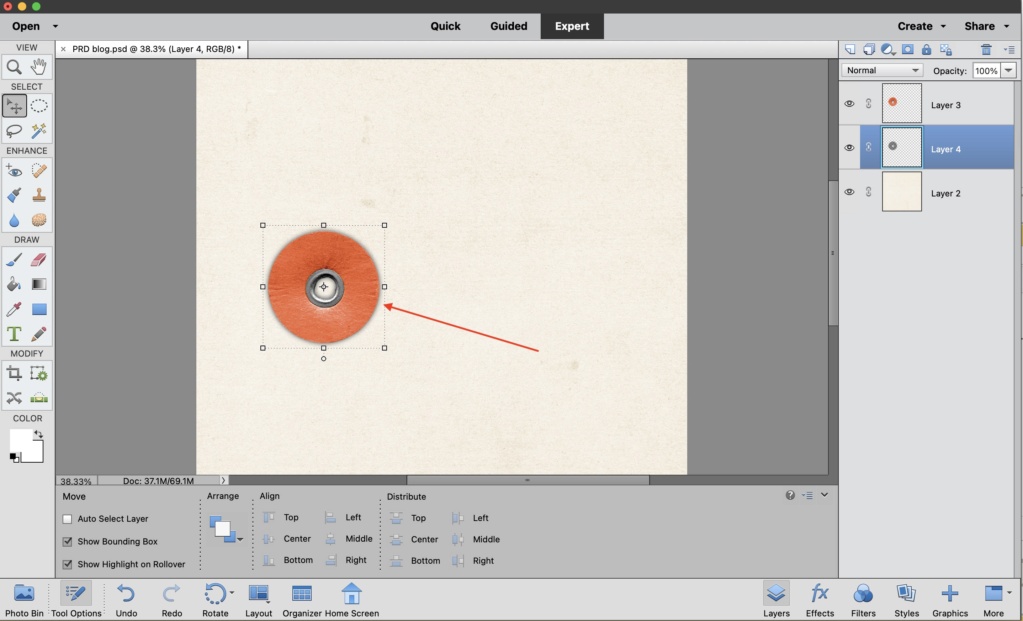Select the Zoom tool
This screenshot has height=621, width=1023.
point(14,67)
